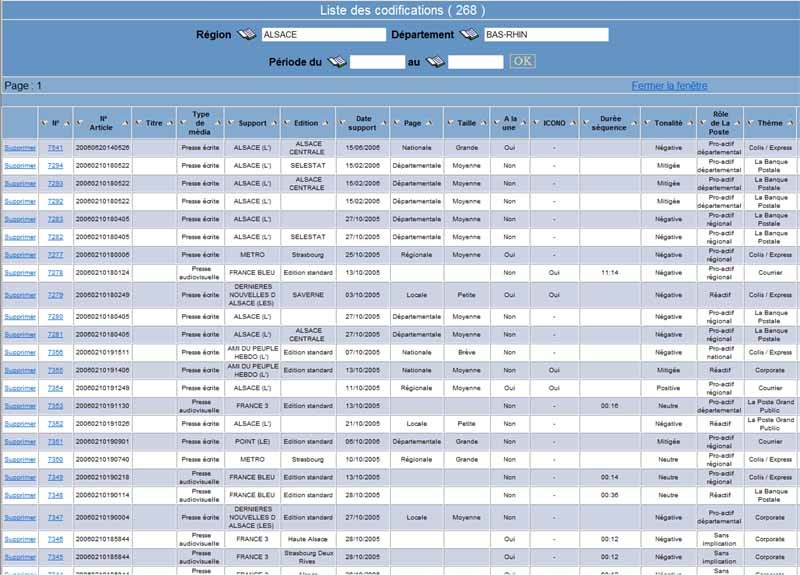The image size is (800, 575).
Task: Click the 'Période du' start date field
Action: pyautogui.click(x=378, y=62)
